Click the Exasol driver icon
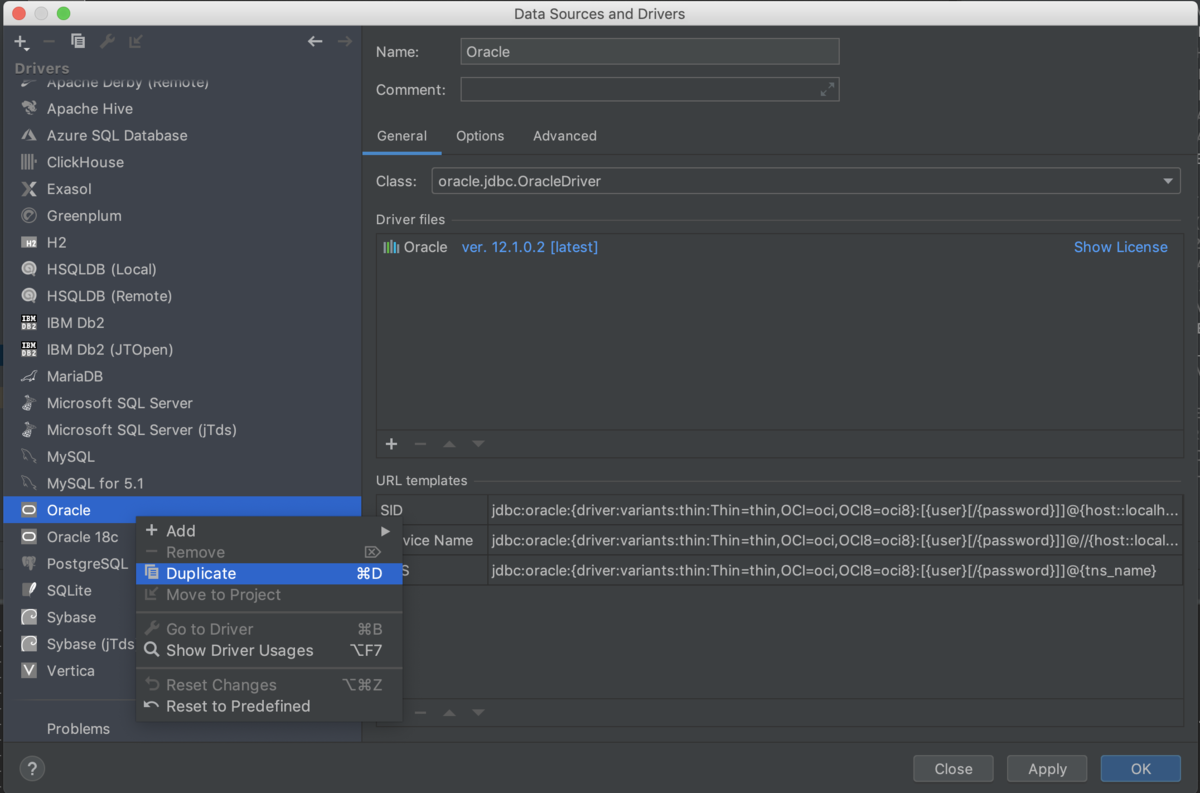1200x793 pixels. click(29, 189)
